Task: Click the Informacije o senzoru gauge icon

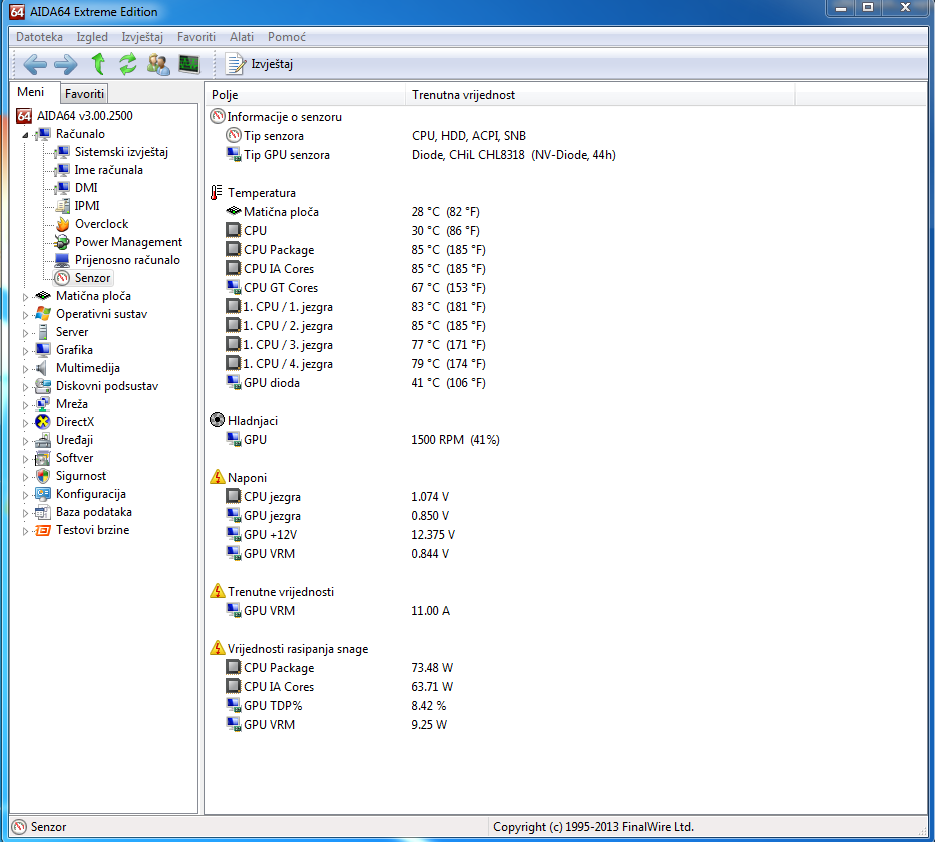Action: [x=218, y=116]
